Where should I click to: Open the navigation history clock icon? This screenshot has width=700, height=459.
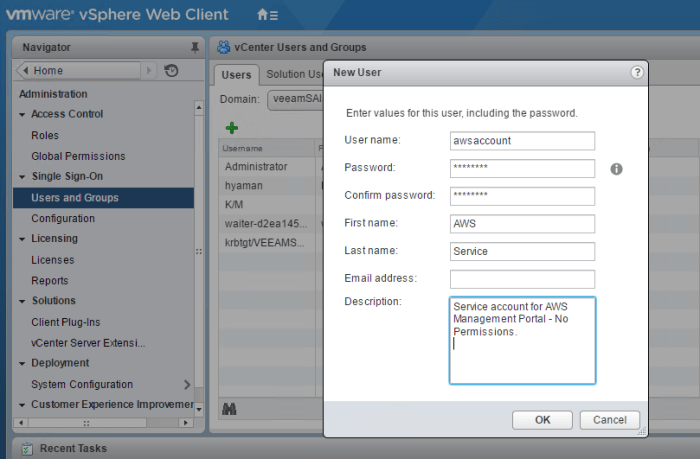171,71
